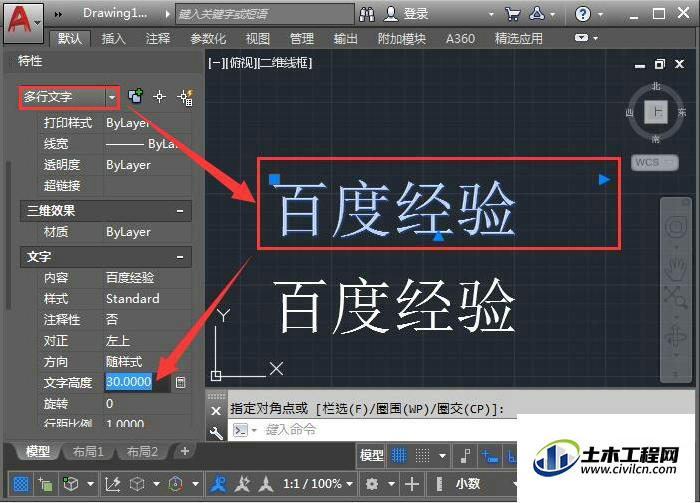Switch to the 模型 layout tab
The height and width of the screenshot is (503, 700).
[x=38, y=452]
